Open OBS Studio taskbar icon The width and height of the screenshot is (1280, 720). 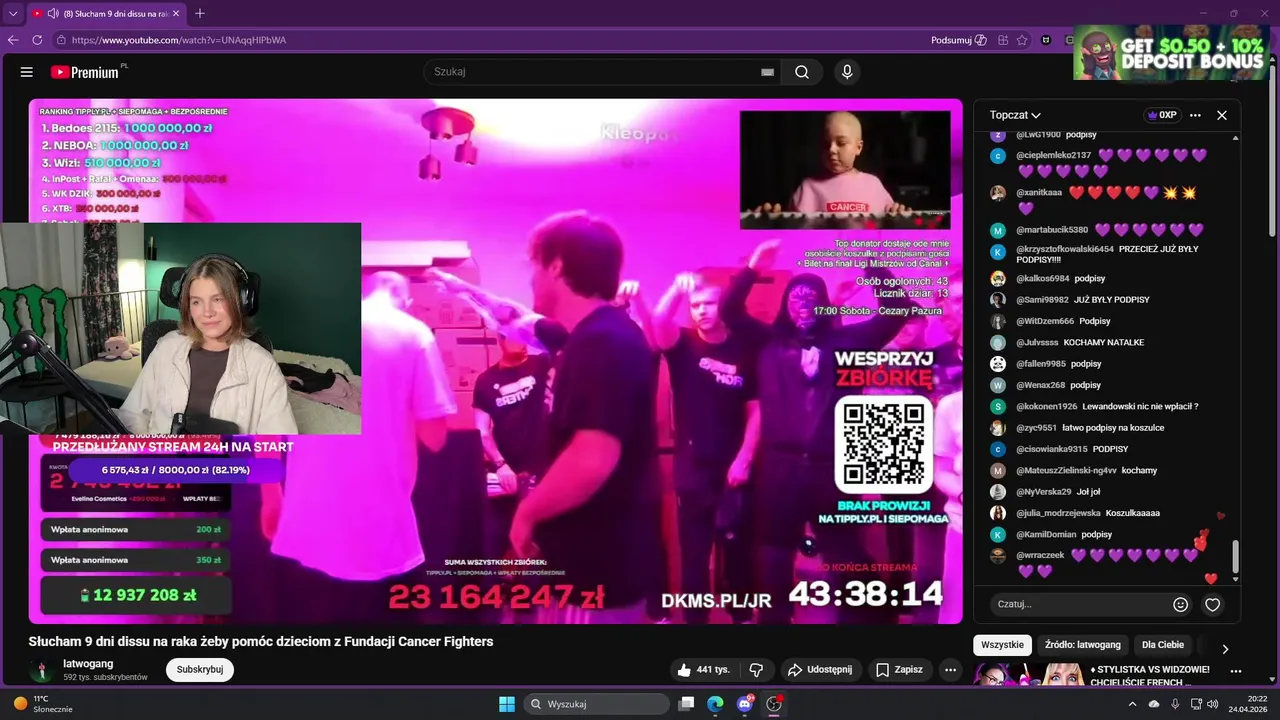(773, 704)
